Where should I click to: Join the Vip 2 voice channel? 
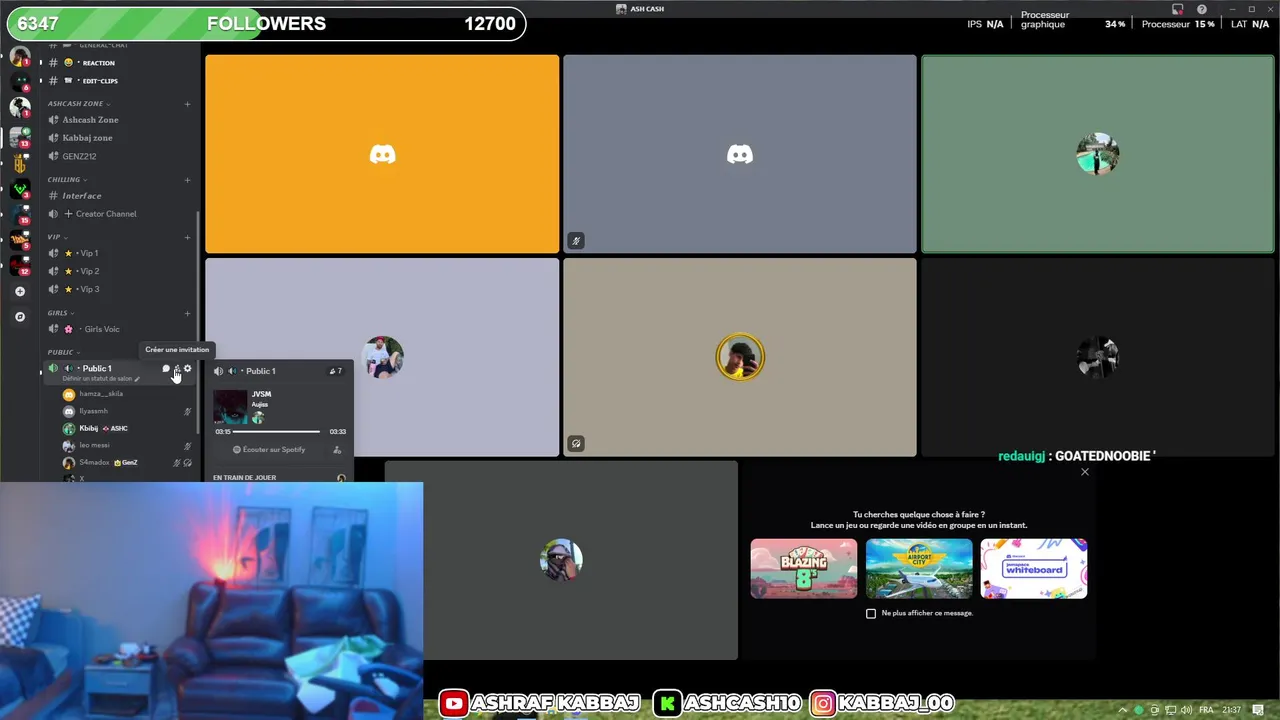point(120,271)
